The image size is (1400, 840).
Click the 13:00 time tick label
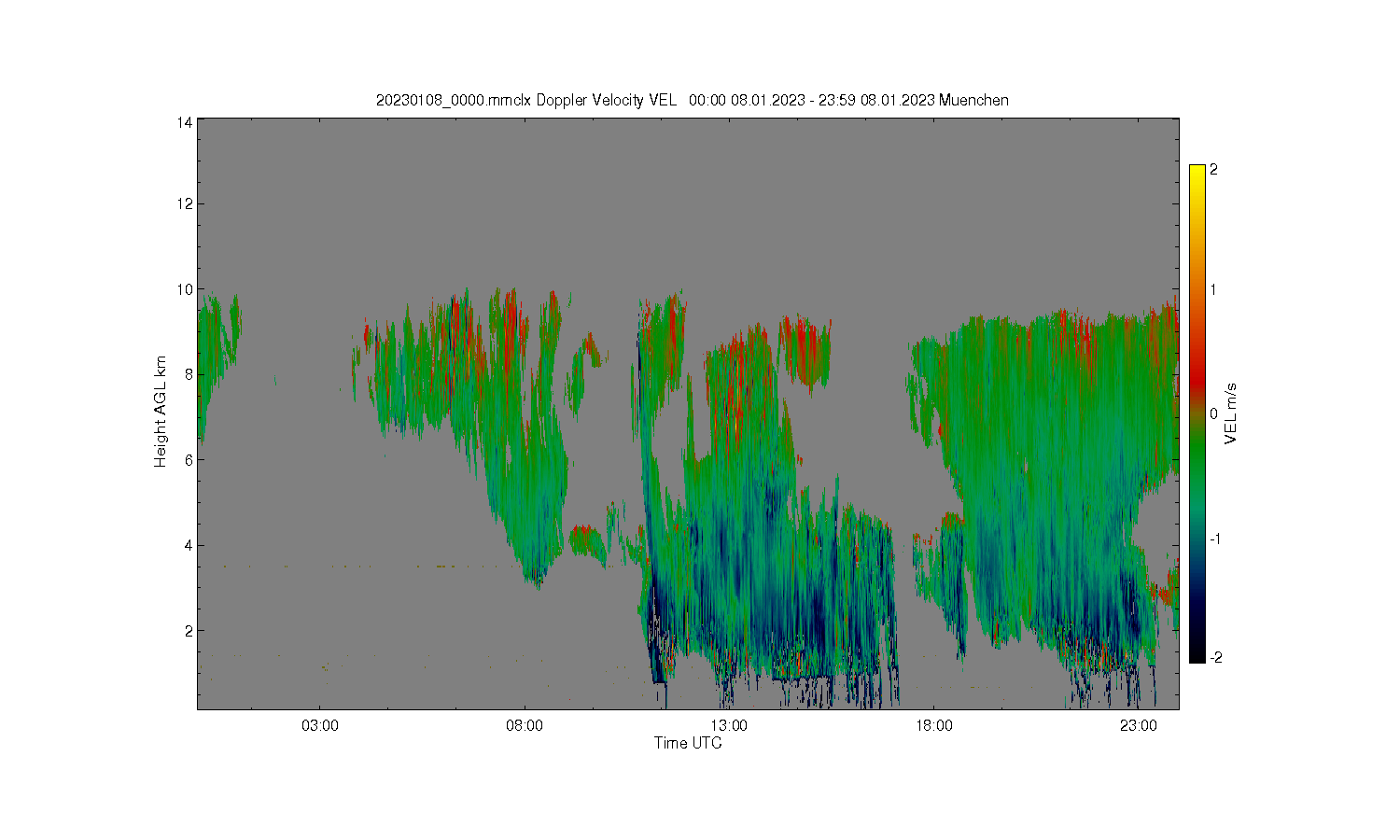click(x=729, y=725)
